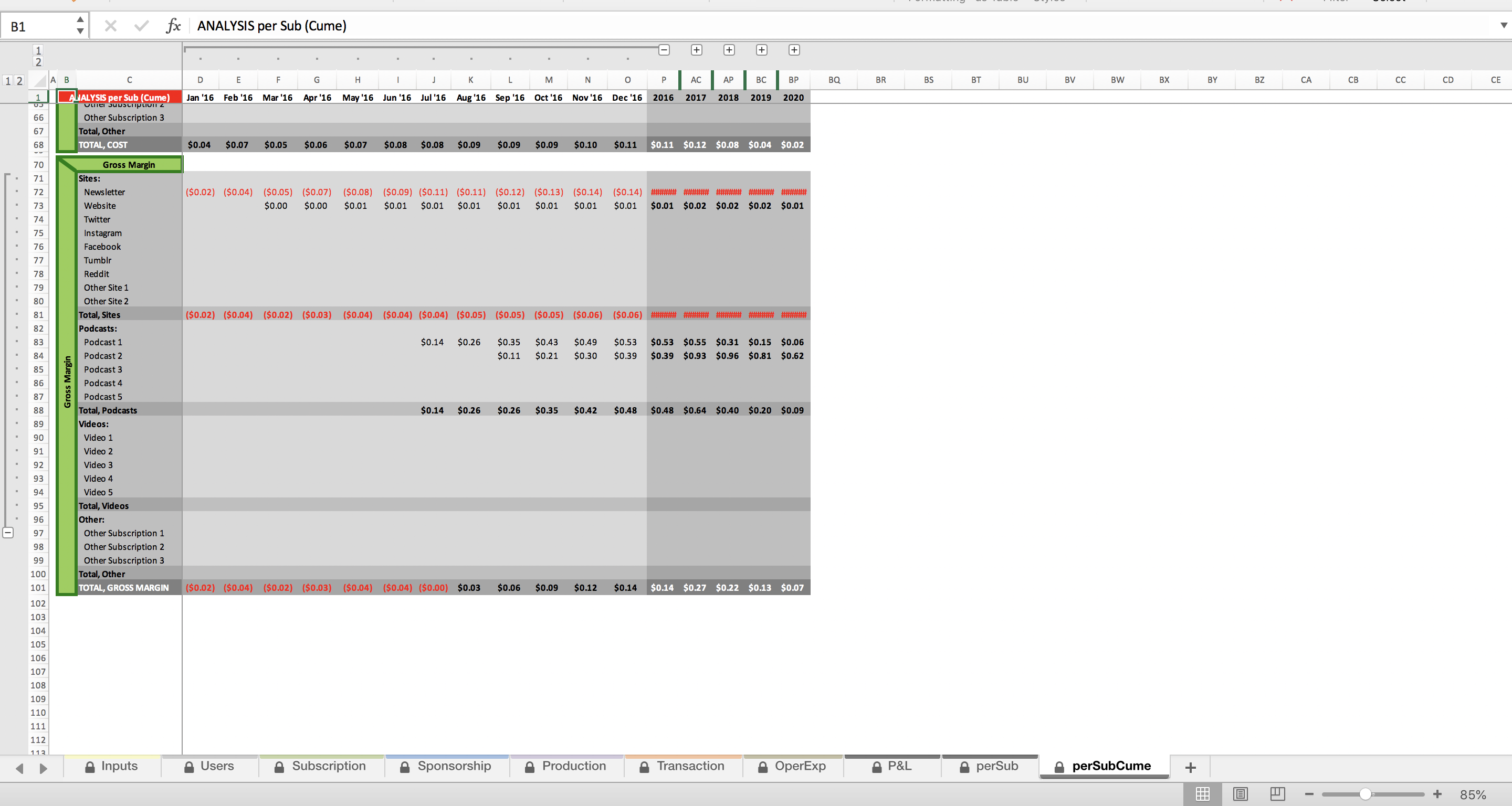Select column P header
The image size is (1512, 806).
663,80
